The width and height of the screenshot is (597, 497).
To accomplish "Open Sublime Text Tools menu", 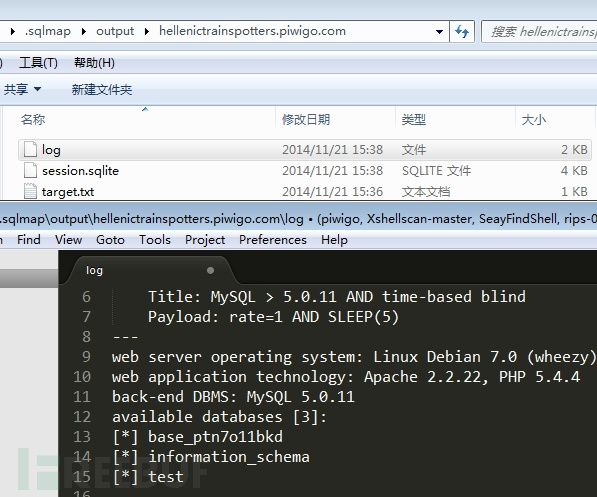I will (x=155, y=240).
